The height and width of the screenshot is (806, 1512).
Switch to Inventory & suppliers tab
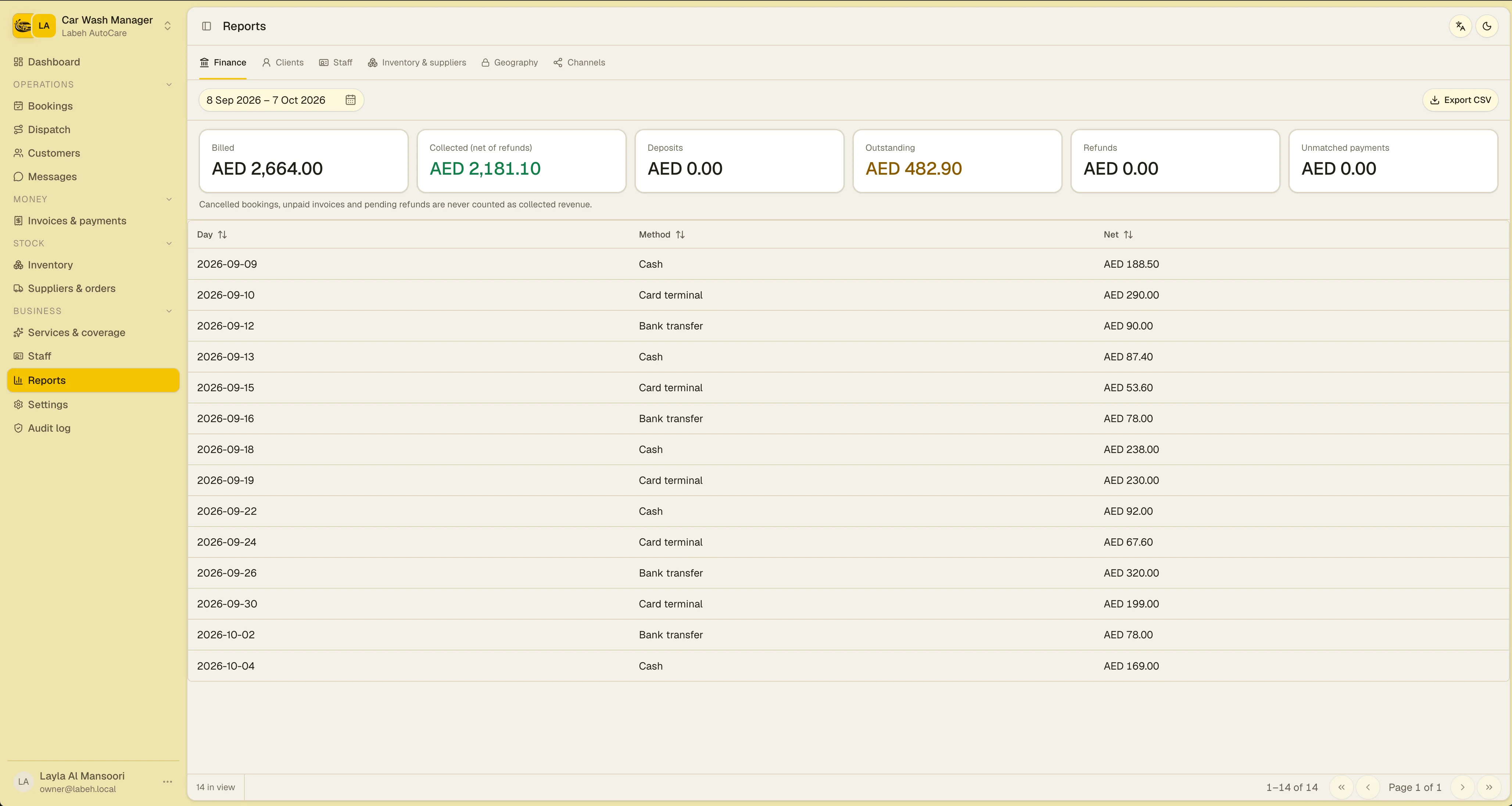[417, 62]
